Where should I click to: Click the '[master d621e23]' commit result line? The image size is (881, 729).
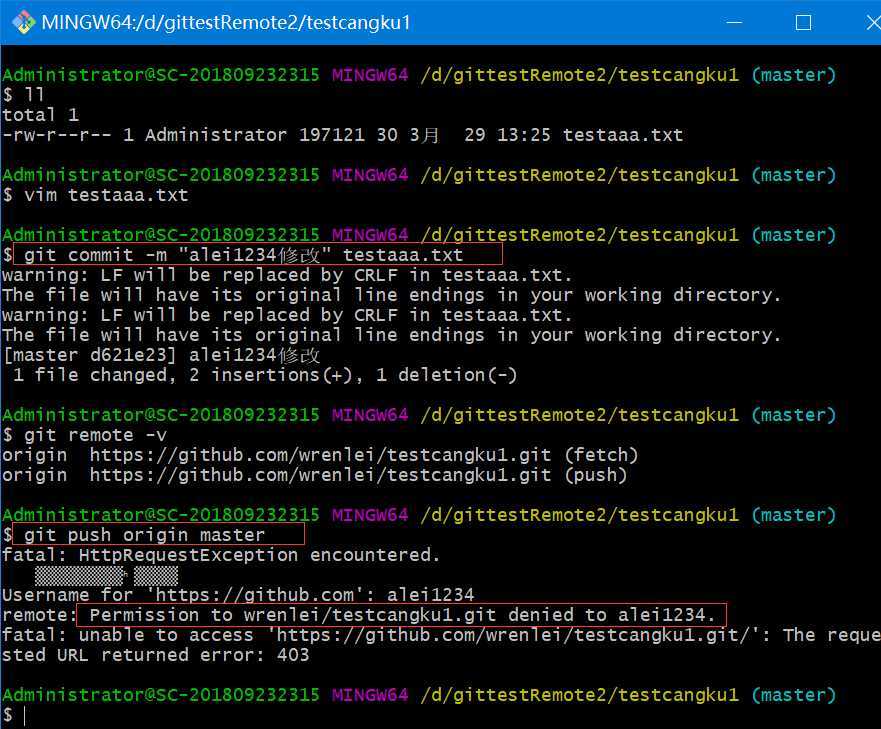click(x=161, y=355)
